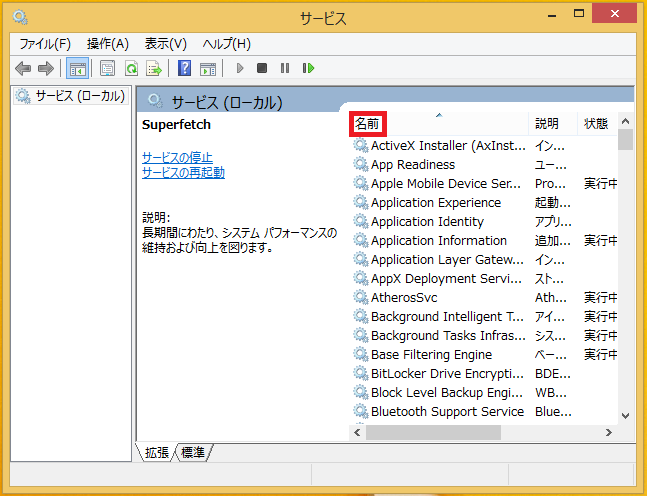Click the horizontal scrollbar right arrow
The image size is (647, 496).
point(609,432)
